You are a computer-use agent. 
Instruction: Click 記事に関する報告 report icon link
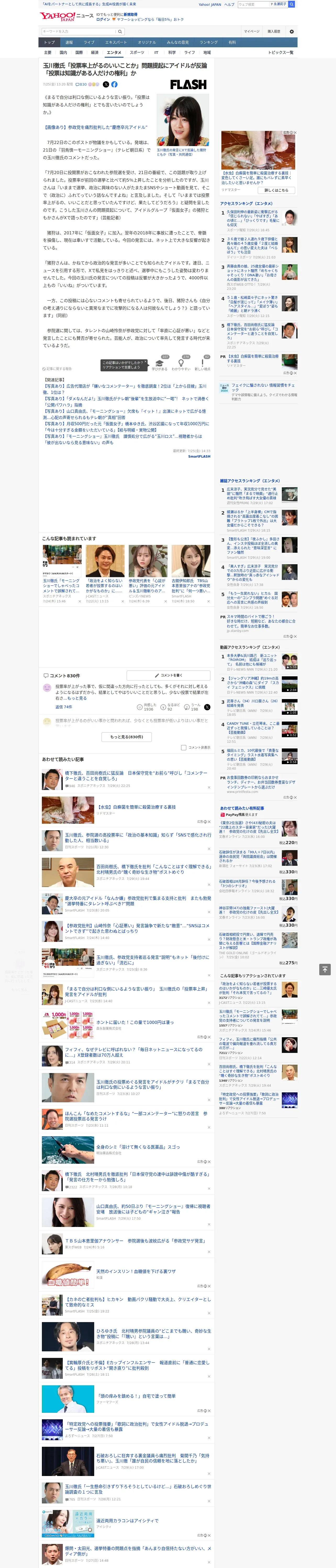pyautogui.click(x=58, y=368)
